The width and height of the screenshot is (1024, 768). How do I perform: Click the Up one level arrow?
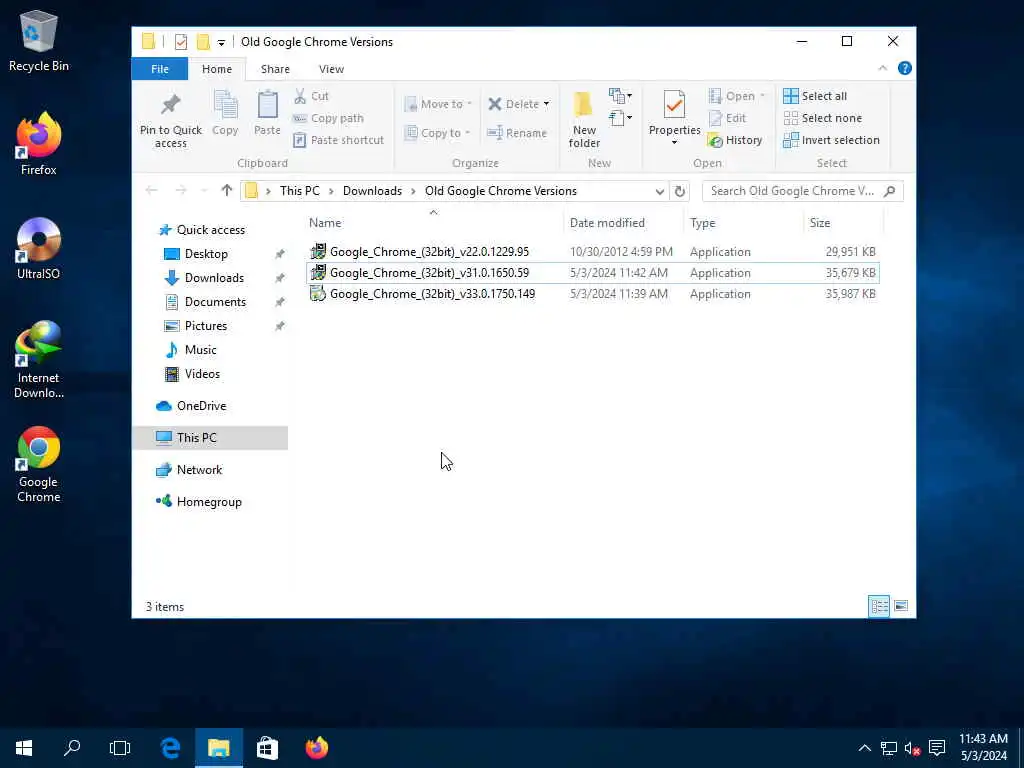pos(227,190)
